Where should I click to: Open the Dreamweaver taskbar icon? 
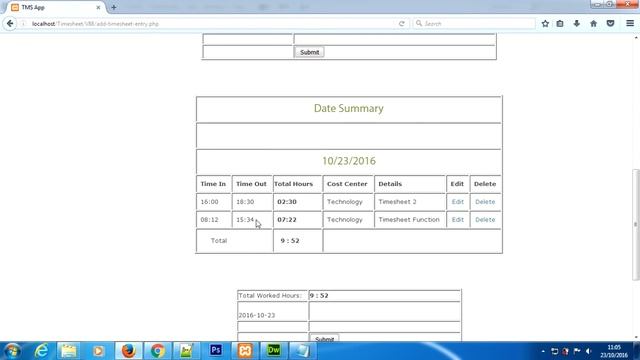(273, 351)
